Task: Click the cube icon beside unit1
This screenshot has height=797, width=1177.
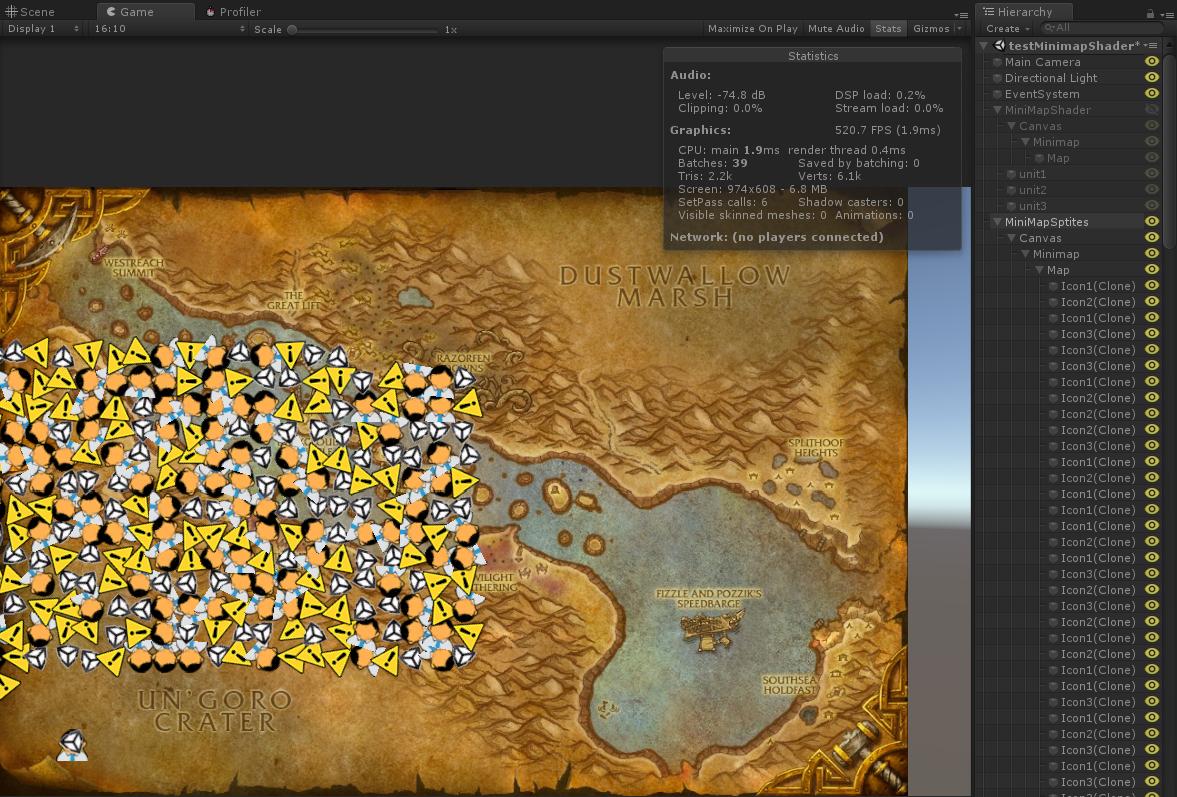Action: [1011, 174]
